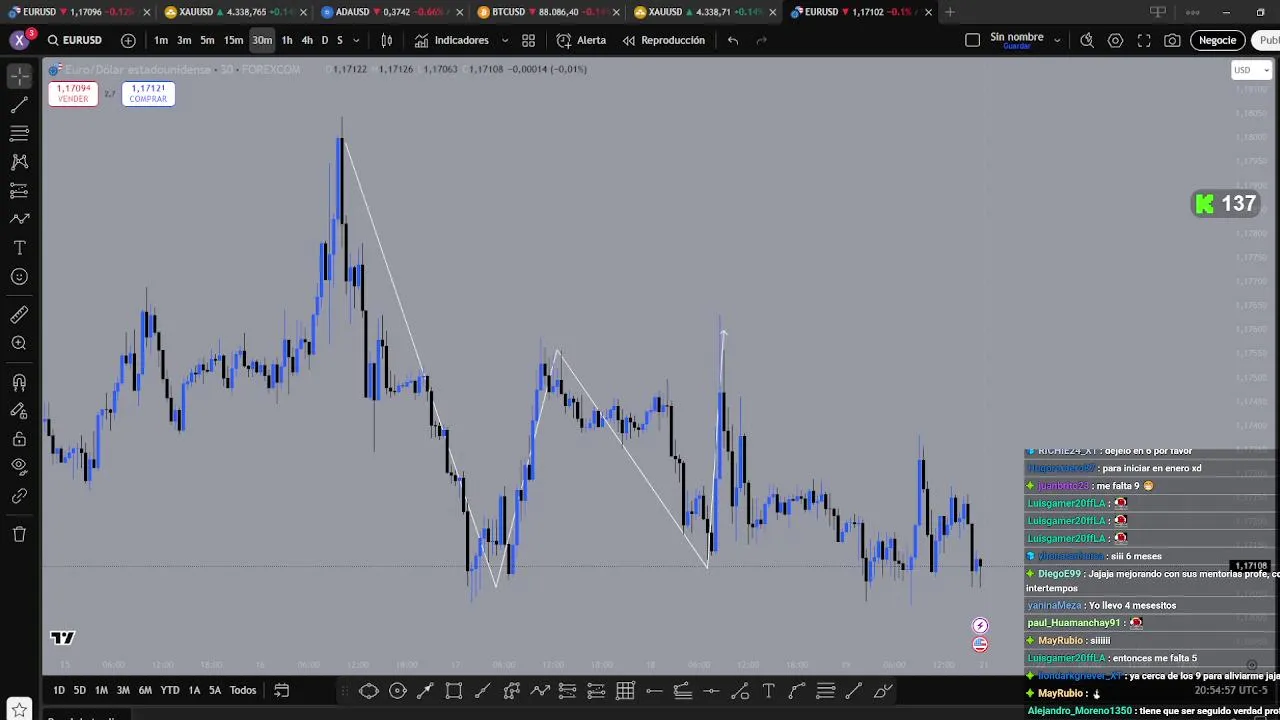The height and width of the screenshot is (720, 1280).
Task: Toggle the favorites star in bottom-left corner
Action: [x=19, y=710]
